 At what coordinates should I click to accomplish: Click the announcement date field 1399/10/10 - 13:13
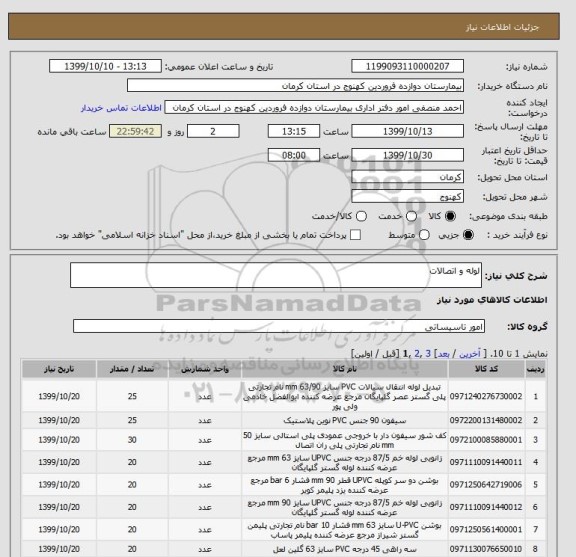(x=105, y=66)
